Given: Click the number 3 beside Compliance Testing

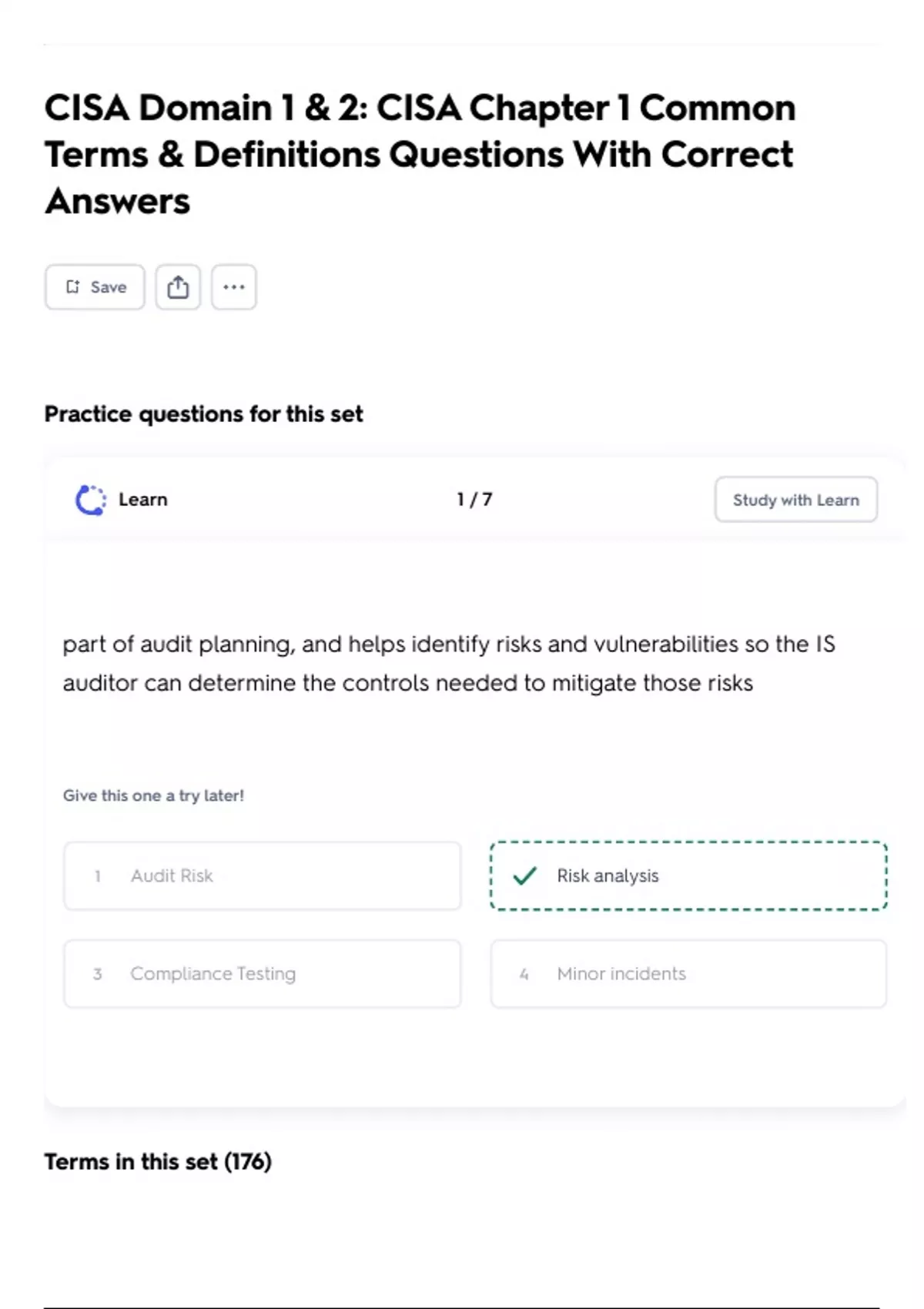Looking at the screenshot, I should coord(97,974).
